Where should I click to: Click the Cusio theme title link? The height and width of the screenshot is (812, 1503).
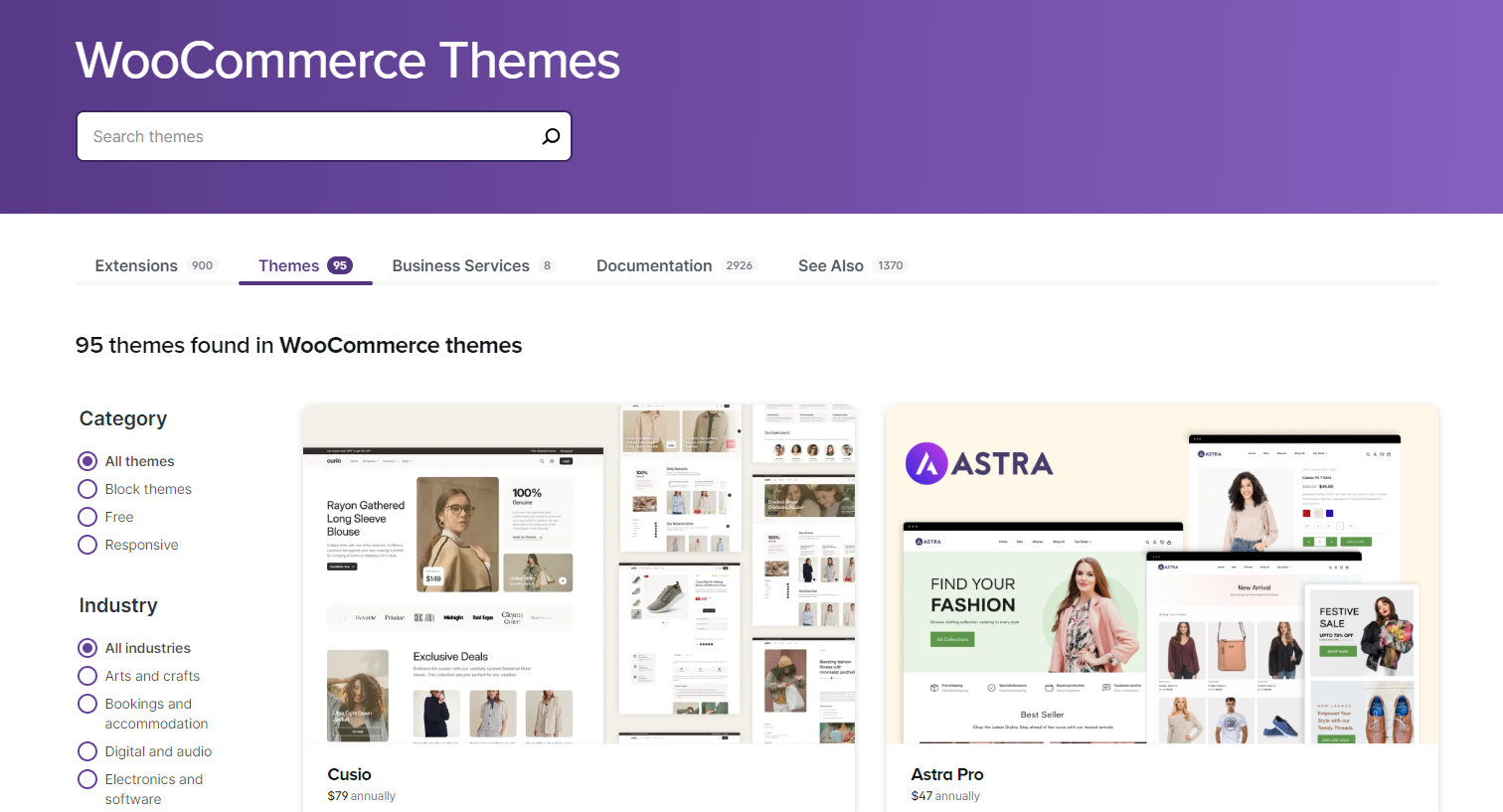pos(349,774)
